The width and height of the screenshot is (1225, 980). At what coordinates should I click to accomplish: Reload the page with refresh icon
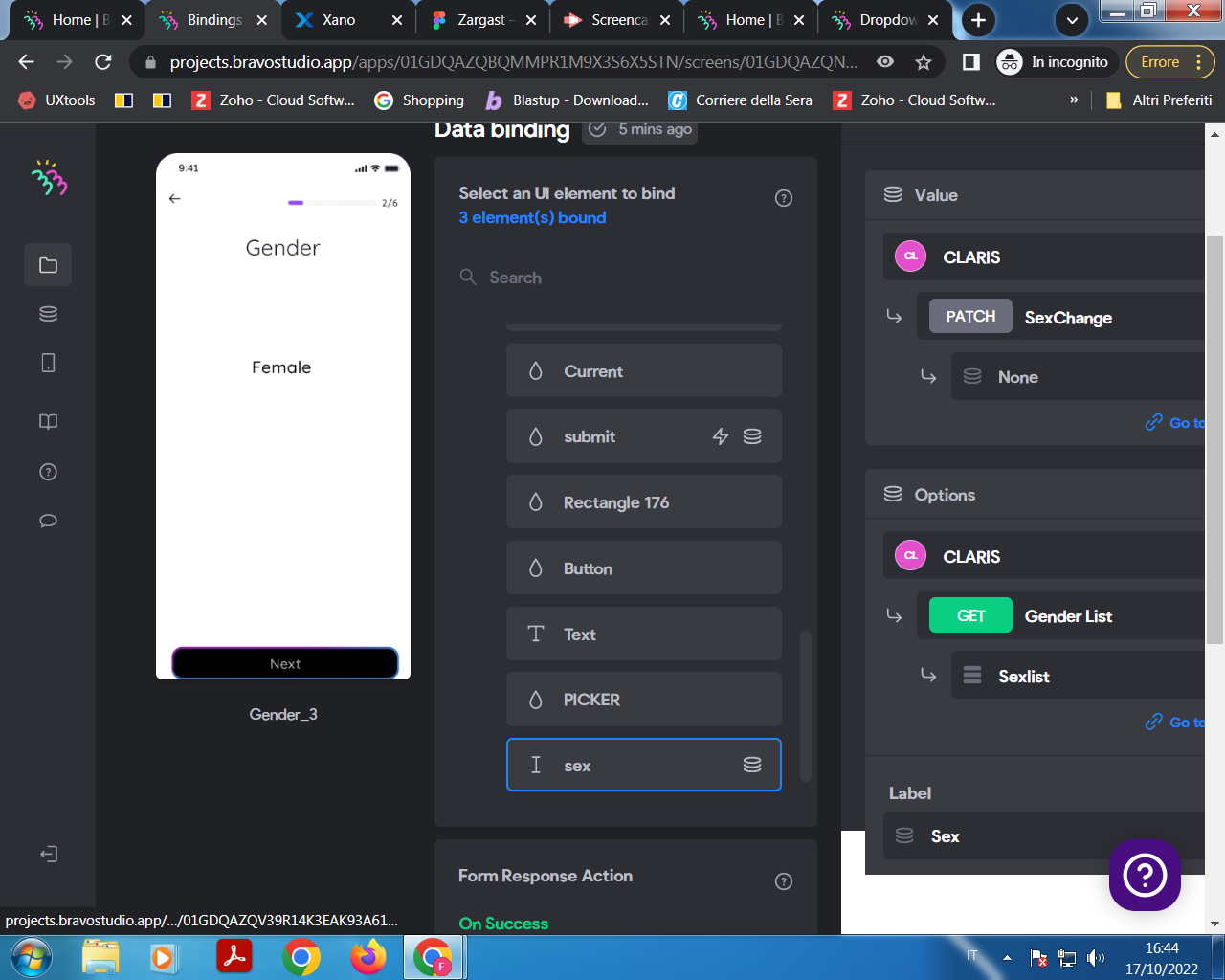pos(103,62)
